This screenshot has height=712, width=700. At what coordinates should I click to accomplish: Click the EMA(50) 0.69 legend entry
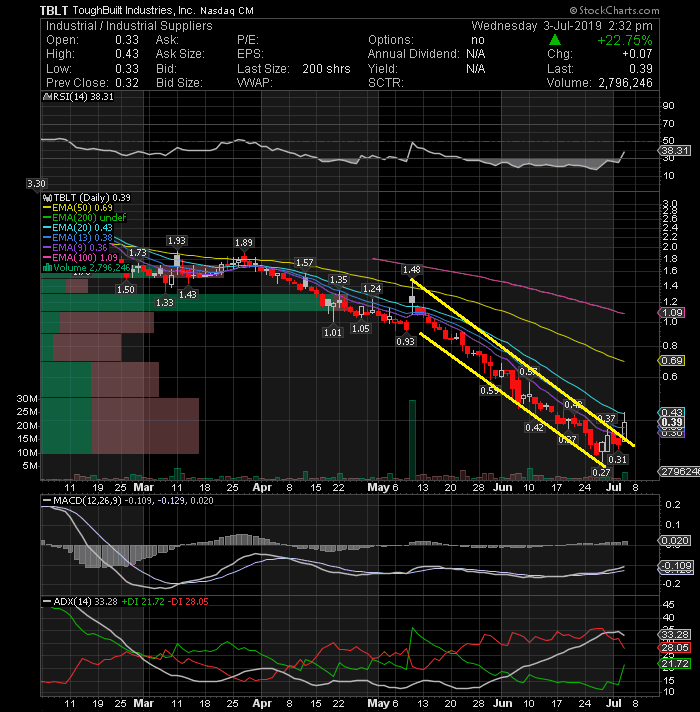coord(78,208)
